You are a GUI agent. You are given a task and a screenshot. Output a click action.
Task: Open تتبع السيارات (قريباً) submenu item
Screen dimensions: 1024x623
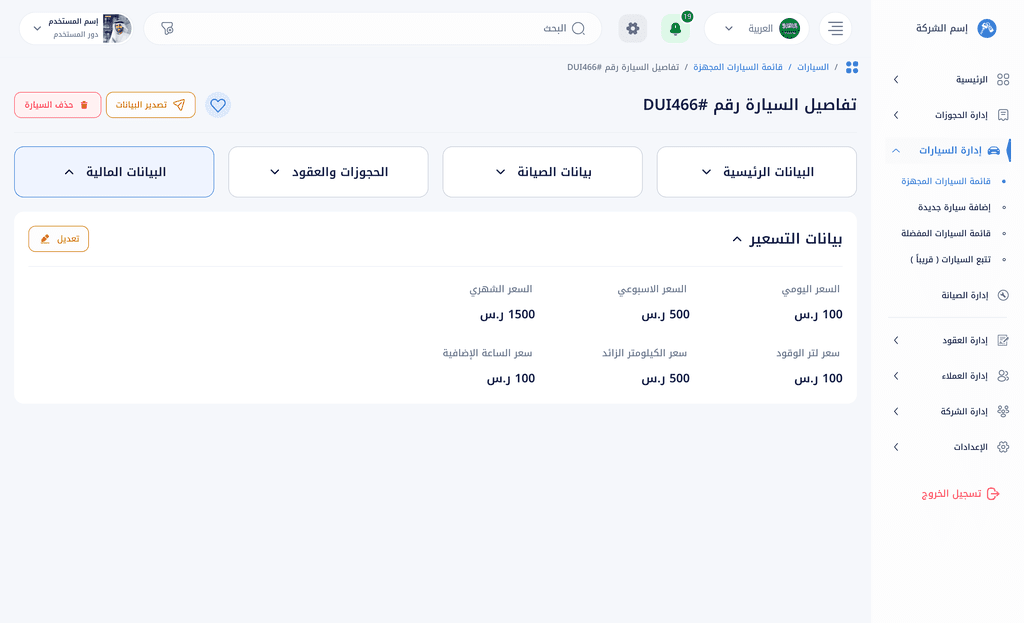[x=950, y=259]
